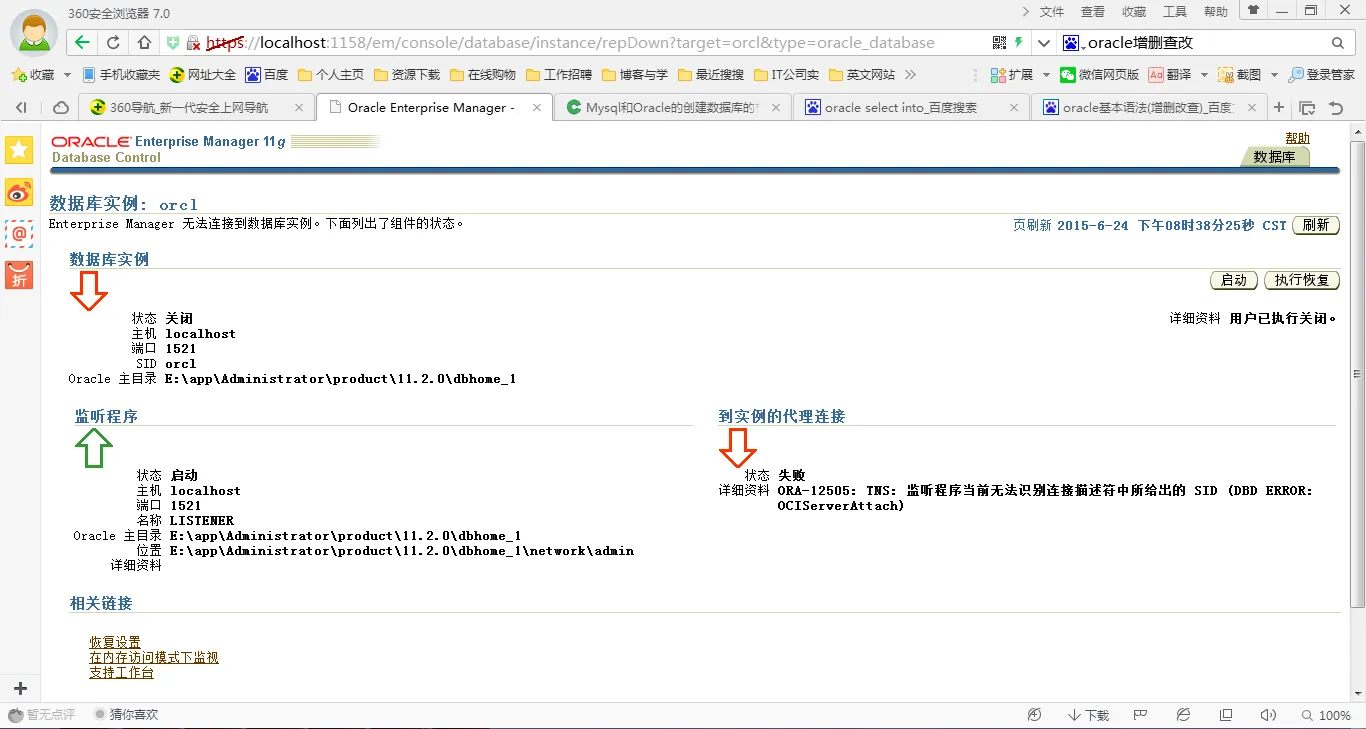This screenshot has height=729, width=1366.
Task: Open the red 折 discount sidebar icon
Action: 19,275
